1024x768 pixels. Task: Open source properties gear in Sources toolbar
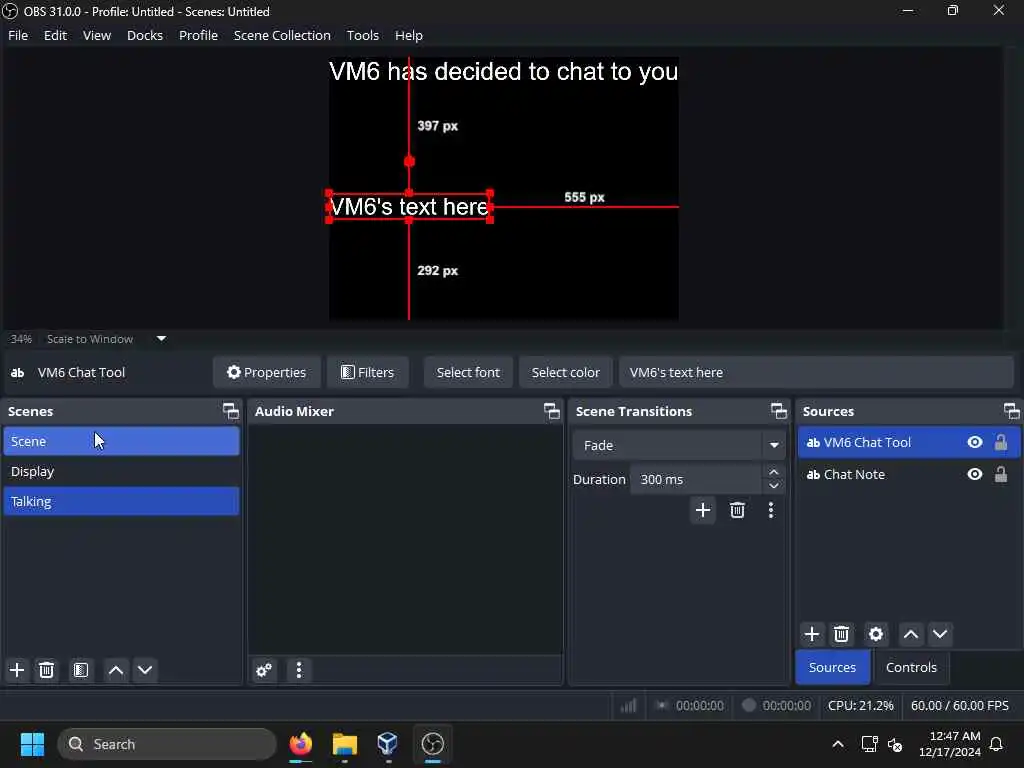point(876,634)
